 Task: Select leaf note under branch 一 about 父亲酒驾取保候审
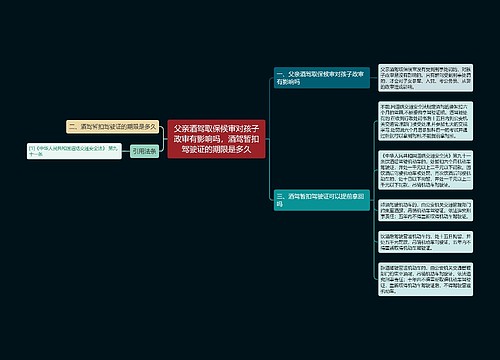[x=426, y=78]
